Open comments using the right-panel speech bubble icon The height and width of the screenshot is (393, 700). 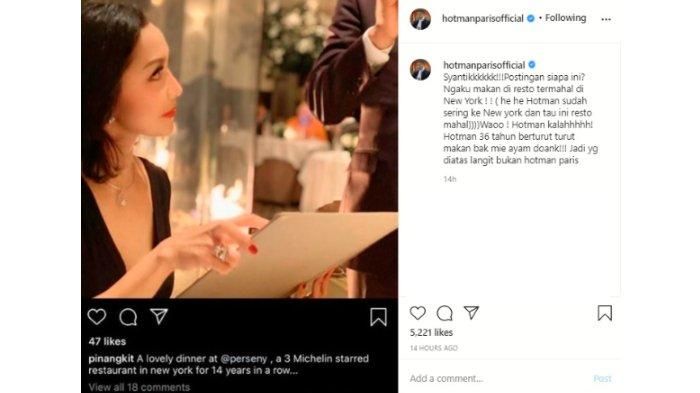[x=444, y=314]
